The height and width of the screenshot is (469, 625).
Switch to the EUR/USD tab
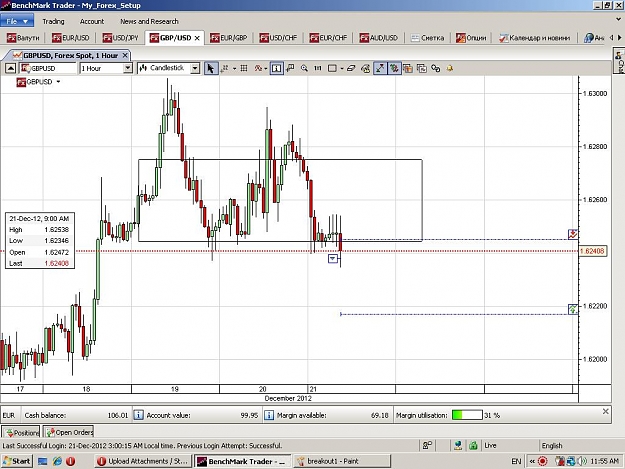coord(71,38)
